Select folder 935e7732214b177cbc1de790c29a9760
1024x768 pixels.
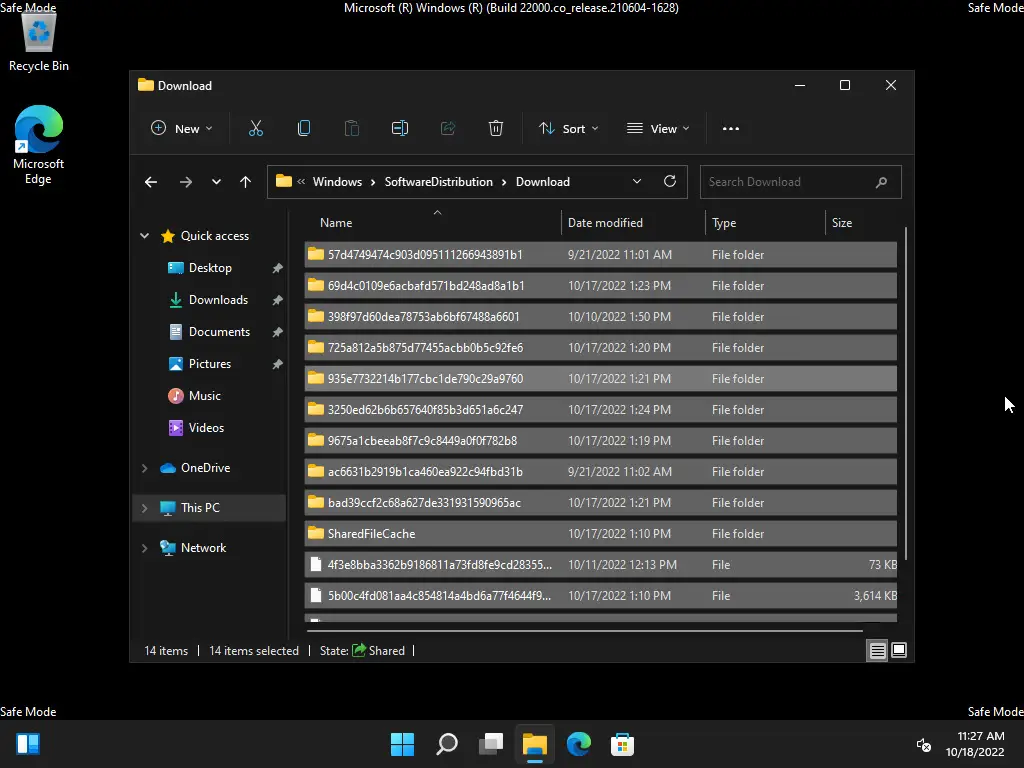(x=601, y=379)
